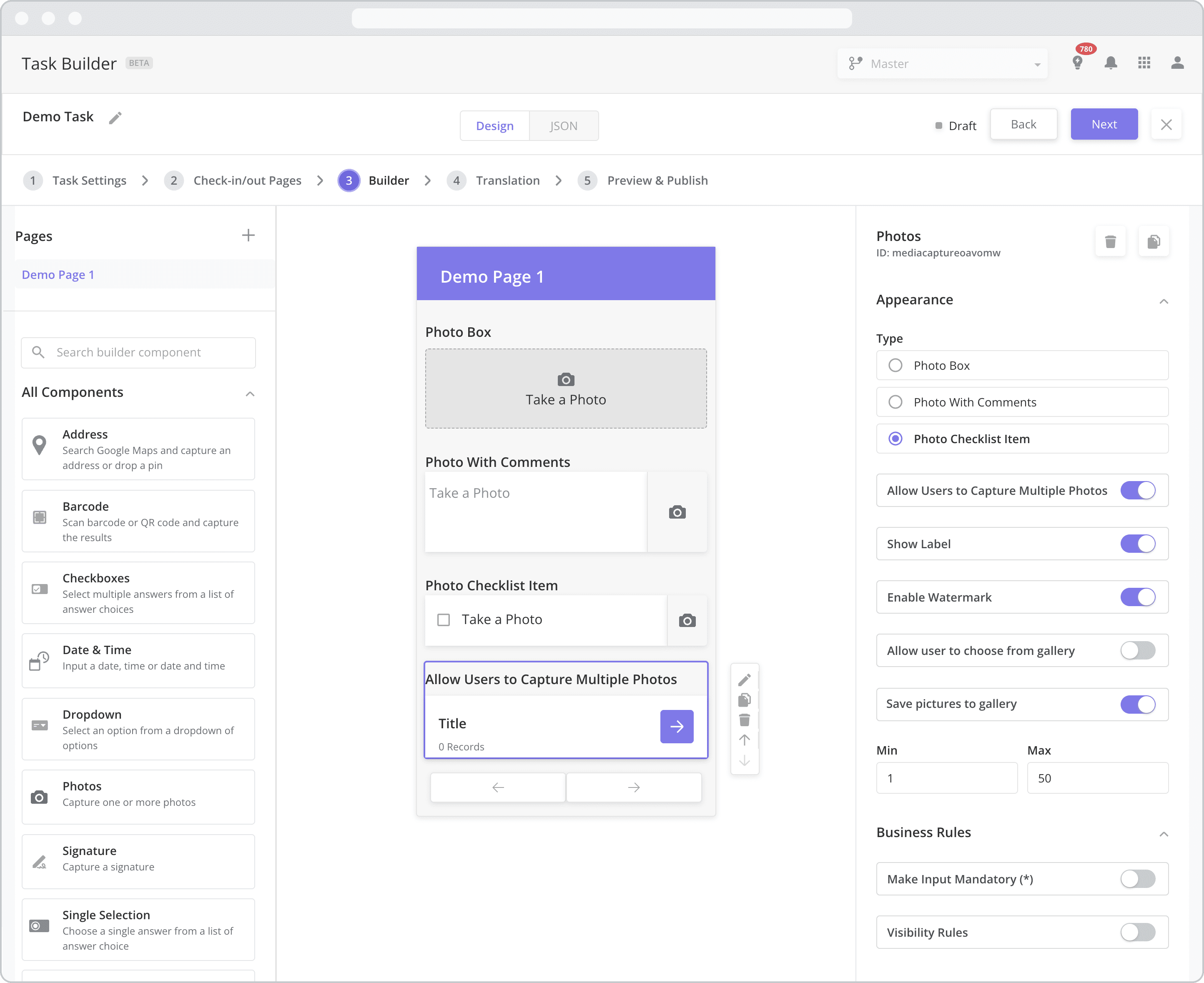Duplicate the Photos component in properties panel

coord(1154,242)
